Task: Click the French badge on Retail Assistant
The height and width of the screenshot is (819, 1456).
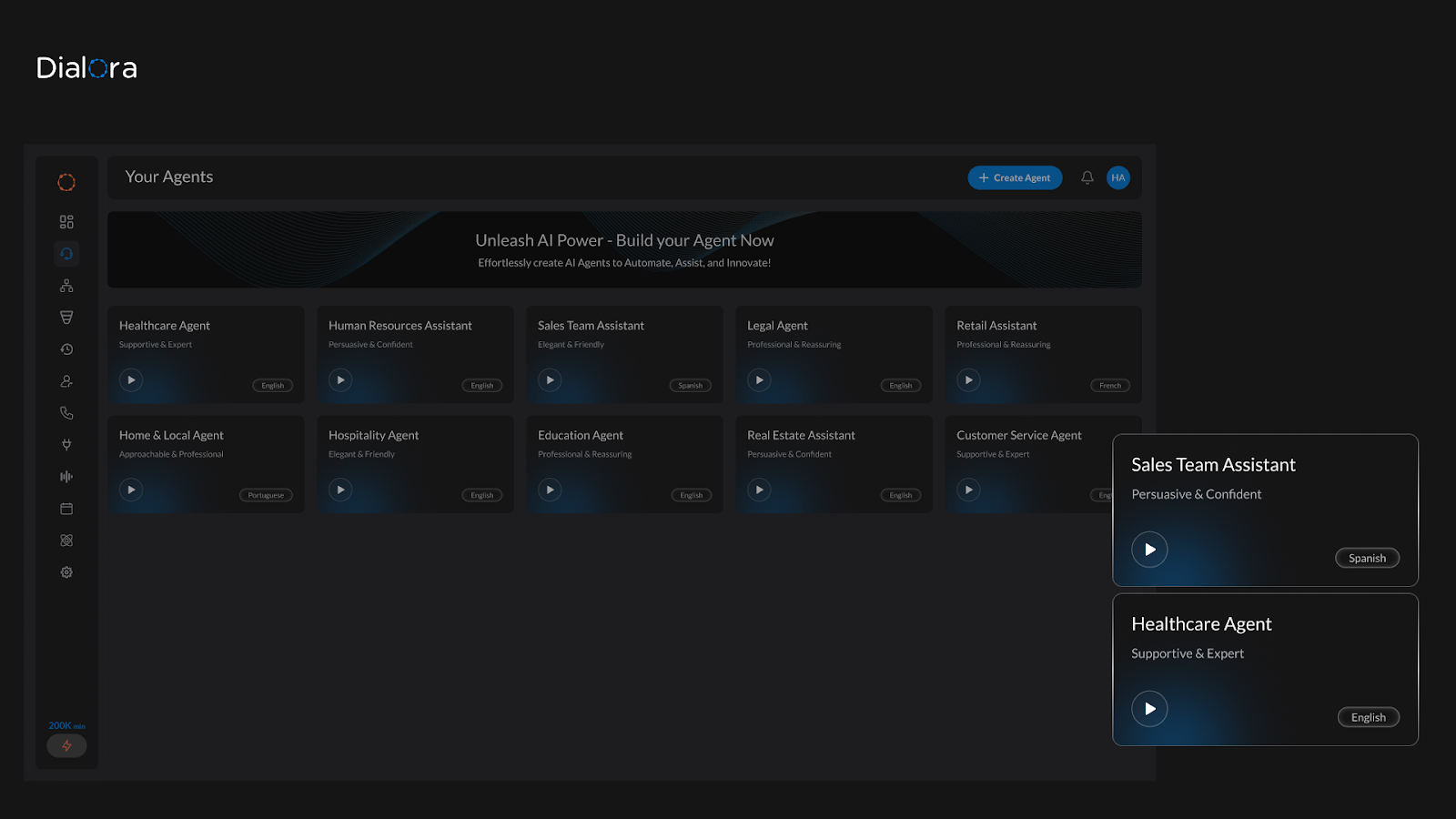Action: pos(1109,385)
